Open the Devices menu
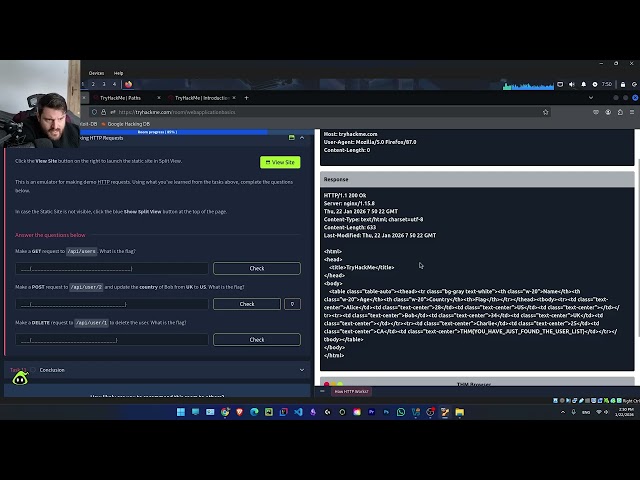Image resolution: width=640 pixels, height=480 pixels. [96, 73]
